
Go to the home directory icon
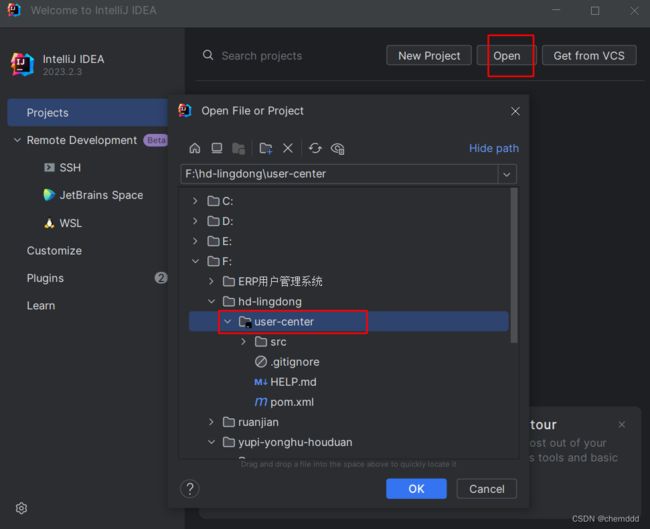(194, 148)
